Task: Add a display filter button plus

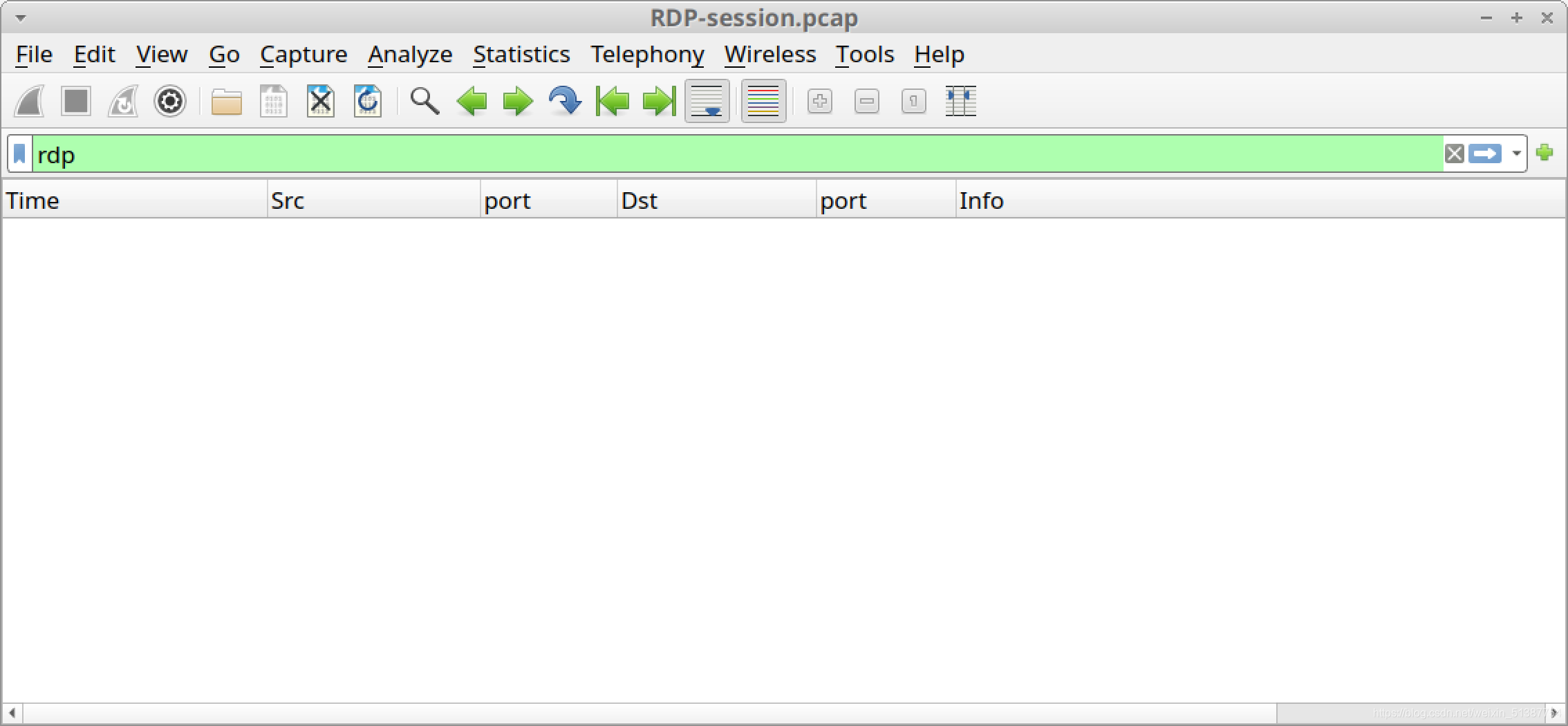Action: (1544, 153)
